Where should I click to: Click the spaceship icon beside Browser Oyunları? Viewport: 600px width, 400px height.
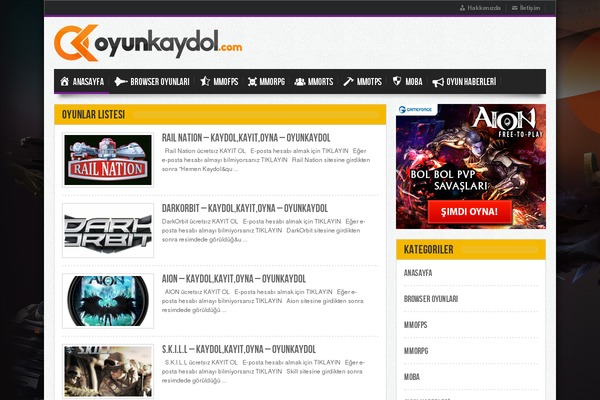coord(121,82)
